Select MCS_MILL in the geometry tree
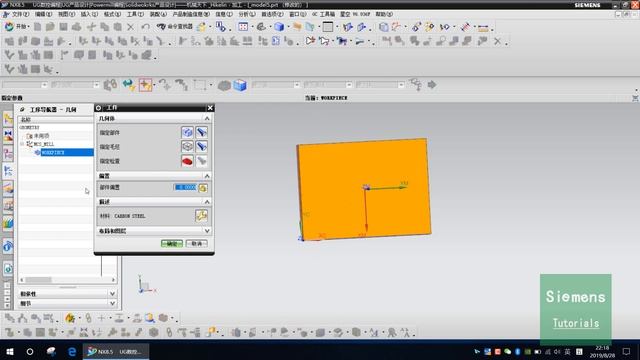The height and width of the screenshot is (360, 640). point(43,144)
